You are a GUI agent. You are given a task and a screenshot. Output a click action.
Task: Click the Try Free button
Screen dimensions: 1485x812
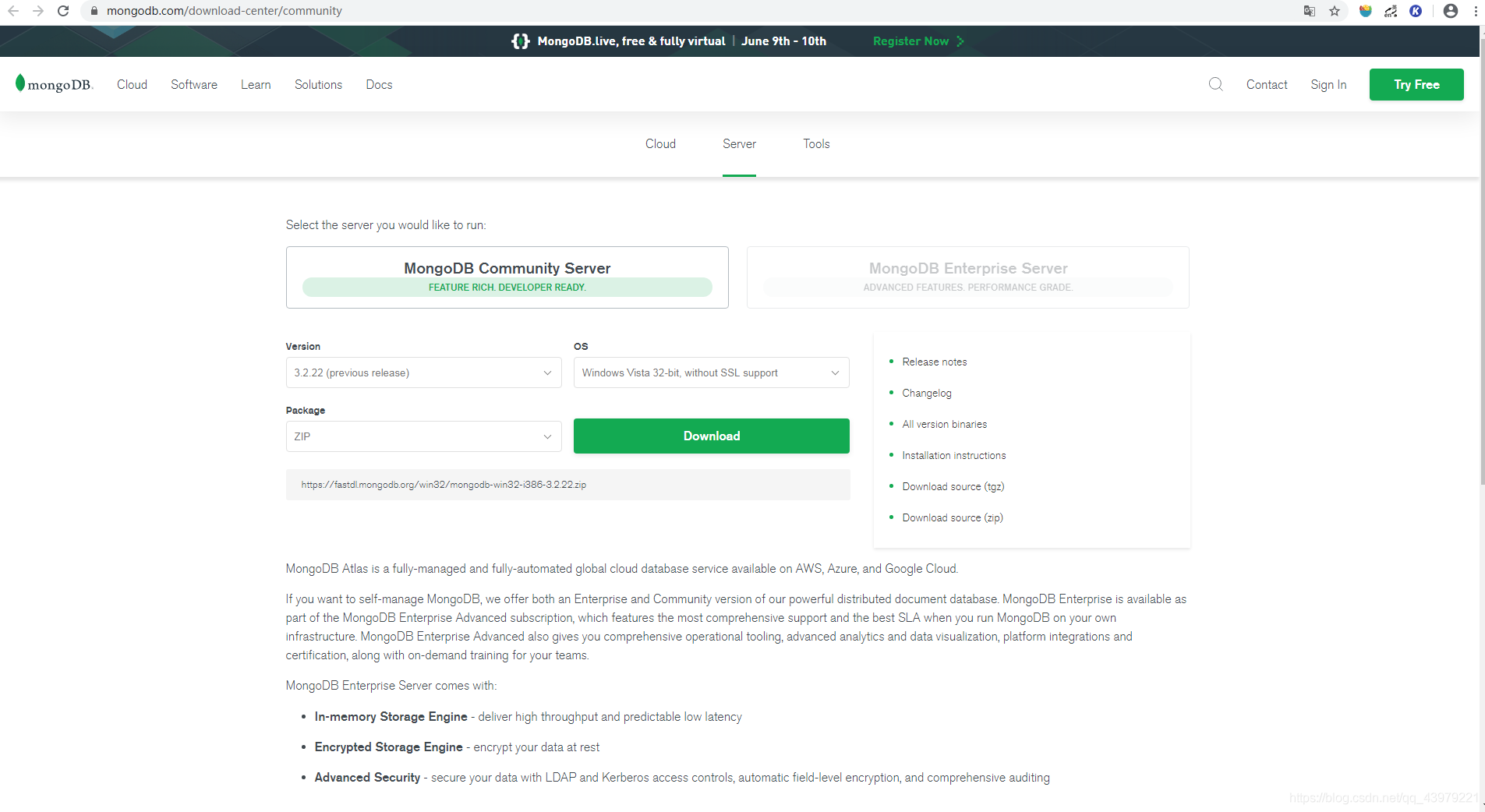[1416, 84]
